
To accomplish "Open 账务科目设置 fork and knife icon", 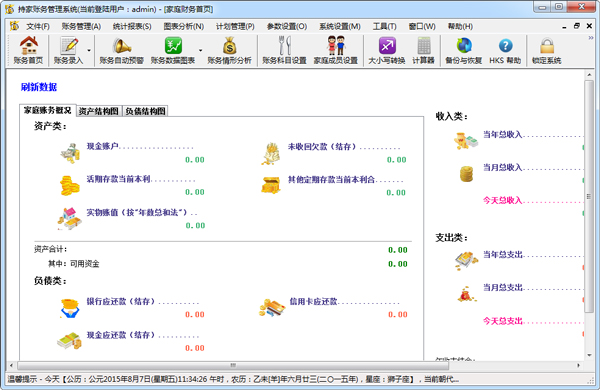I will click(x=284, y=50).
